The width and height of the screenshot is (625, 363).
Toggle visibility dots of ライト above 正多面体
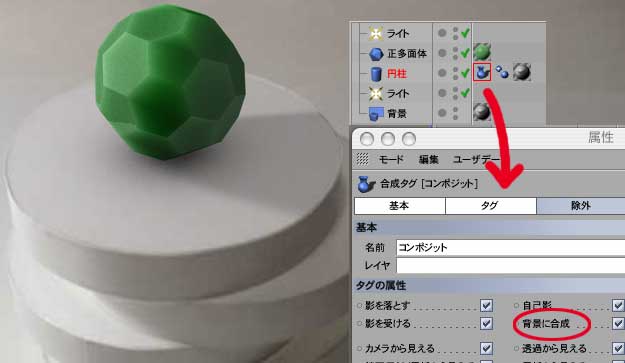[x=455, y=33]
